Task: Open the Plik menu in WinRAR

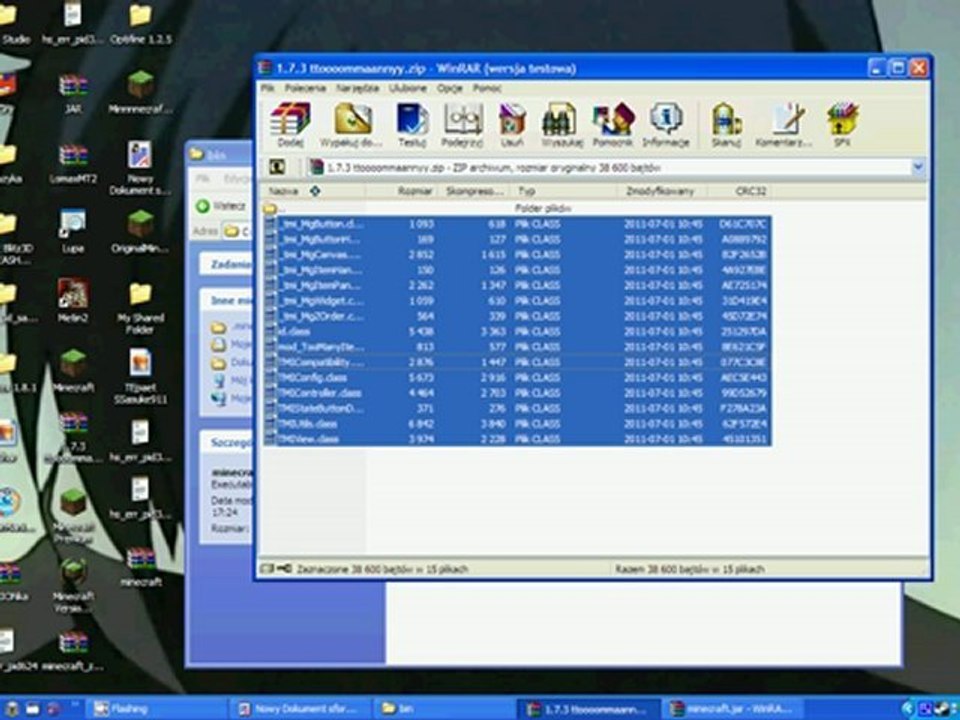Action: pyautogui.click(x=268, y=88)
